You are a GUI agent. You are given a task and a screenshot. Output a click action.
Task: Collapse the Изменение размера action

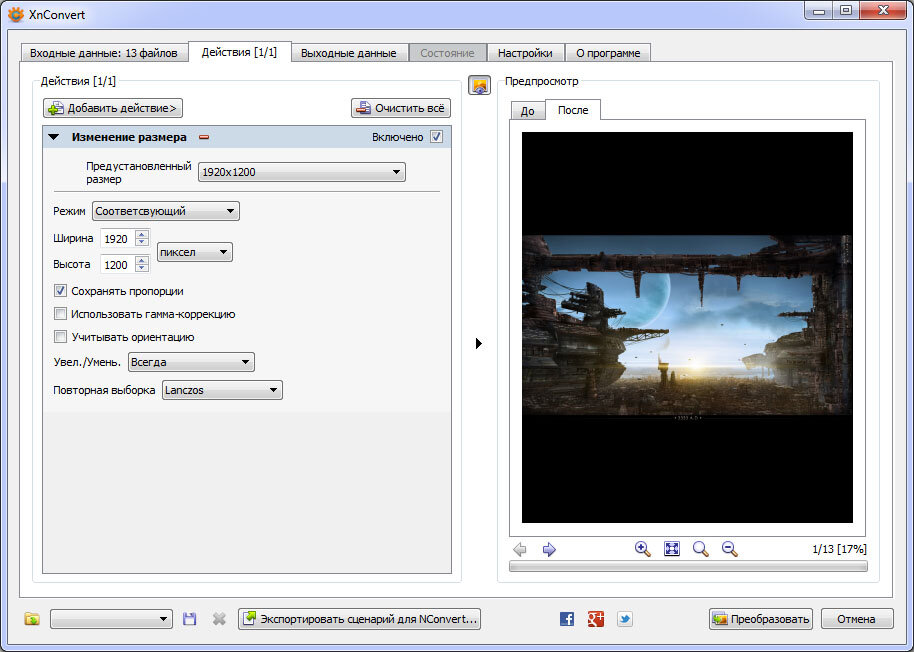tap(54, 138)
